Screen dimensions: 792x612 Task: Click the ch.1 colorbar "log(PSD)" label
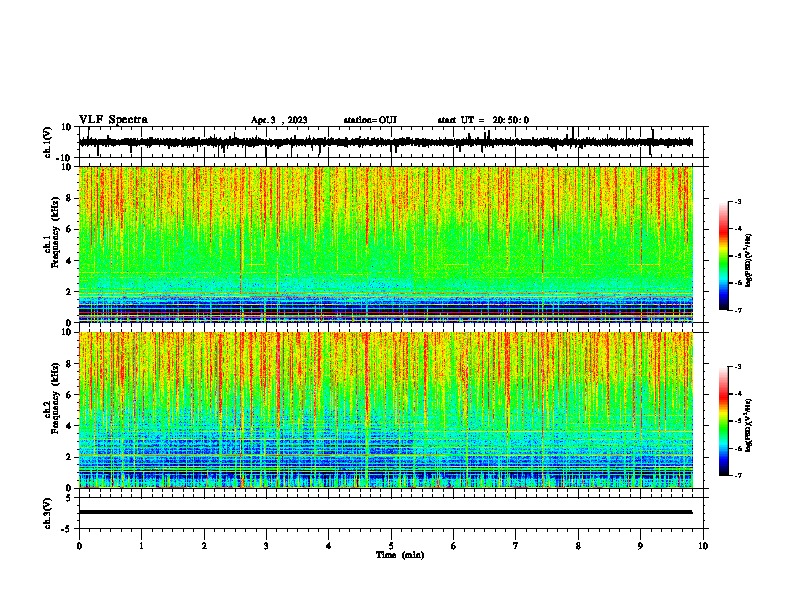tap(748, 261)
